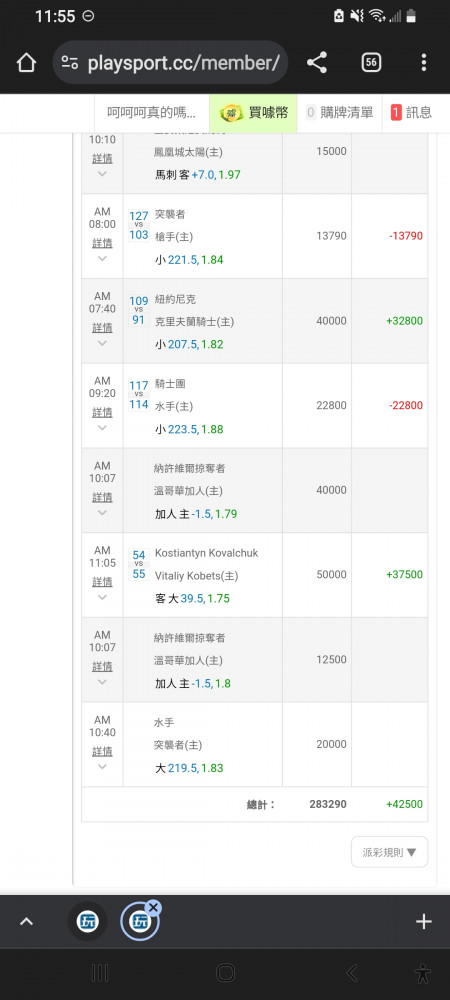The image size is (450, 1000).
Task: Open the 買噱幣 tab
Action: (254, 113)
